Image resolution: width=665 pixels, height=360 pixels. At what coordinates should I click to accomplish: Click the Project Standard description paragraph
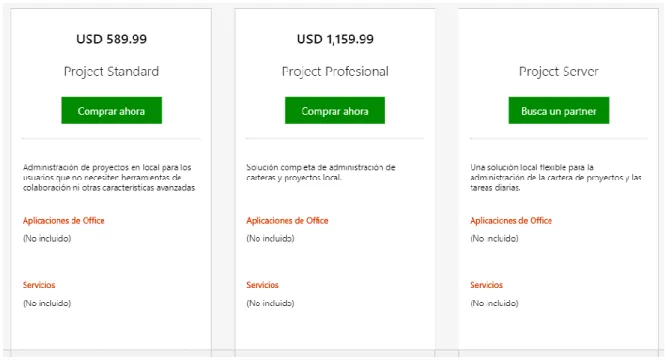click(x=109, y=177)
